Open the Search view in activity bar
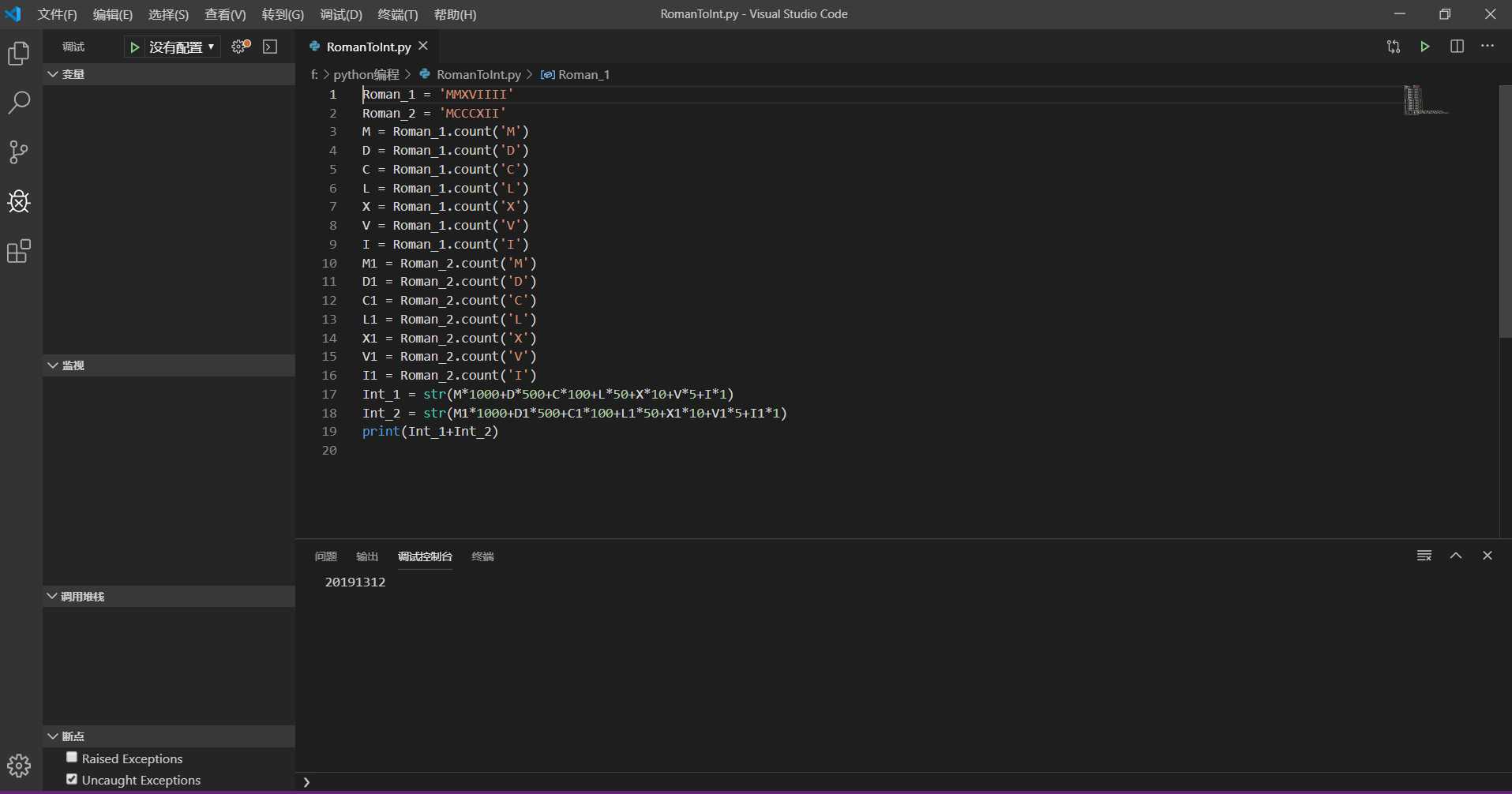The image size is (1512, 794). 19,103
